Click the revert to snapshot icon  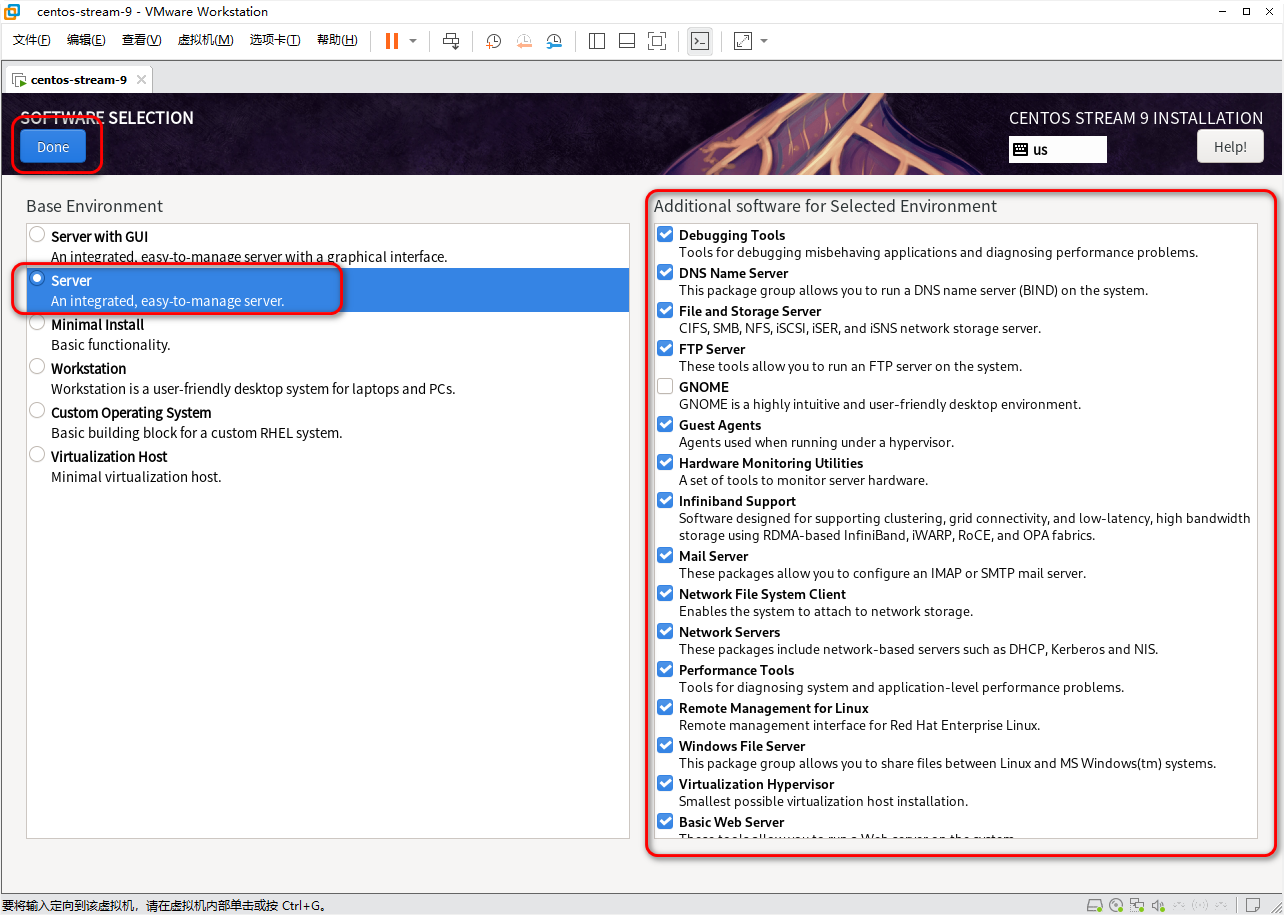[524, 41]
